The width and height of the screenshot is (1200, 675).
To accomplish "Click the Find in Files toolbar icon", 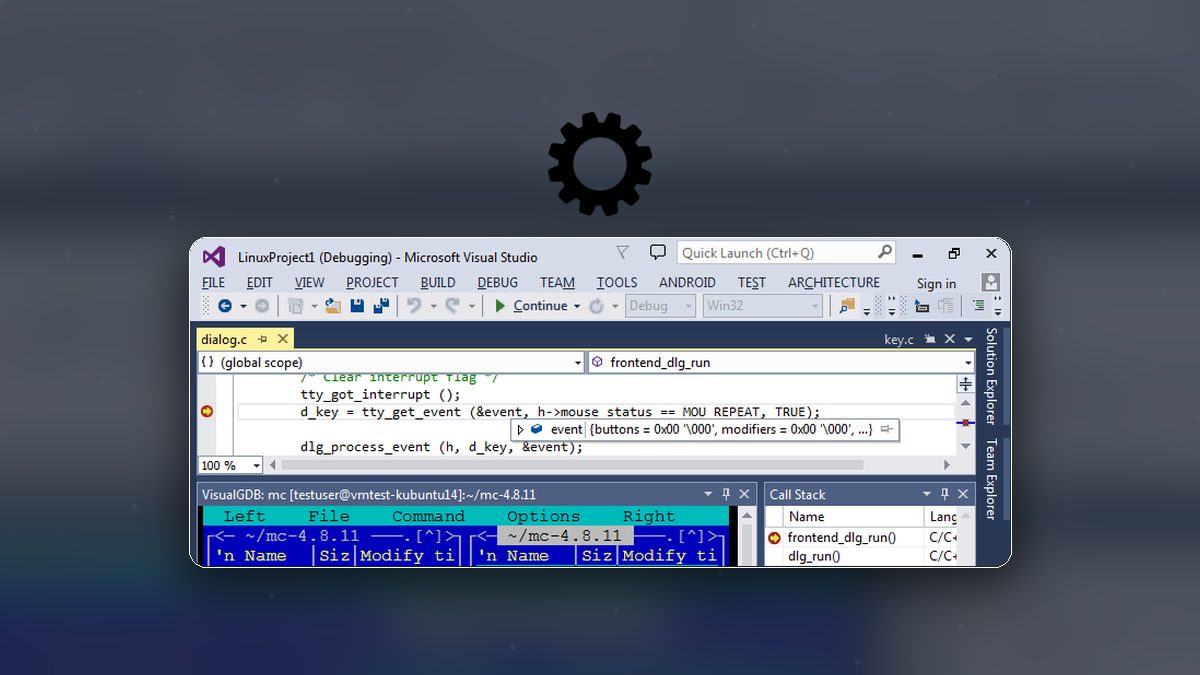I will [847, 306].
